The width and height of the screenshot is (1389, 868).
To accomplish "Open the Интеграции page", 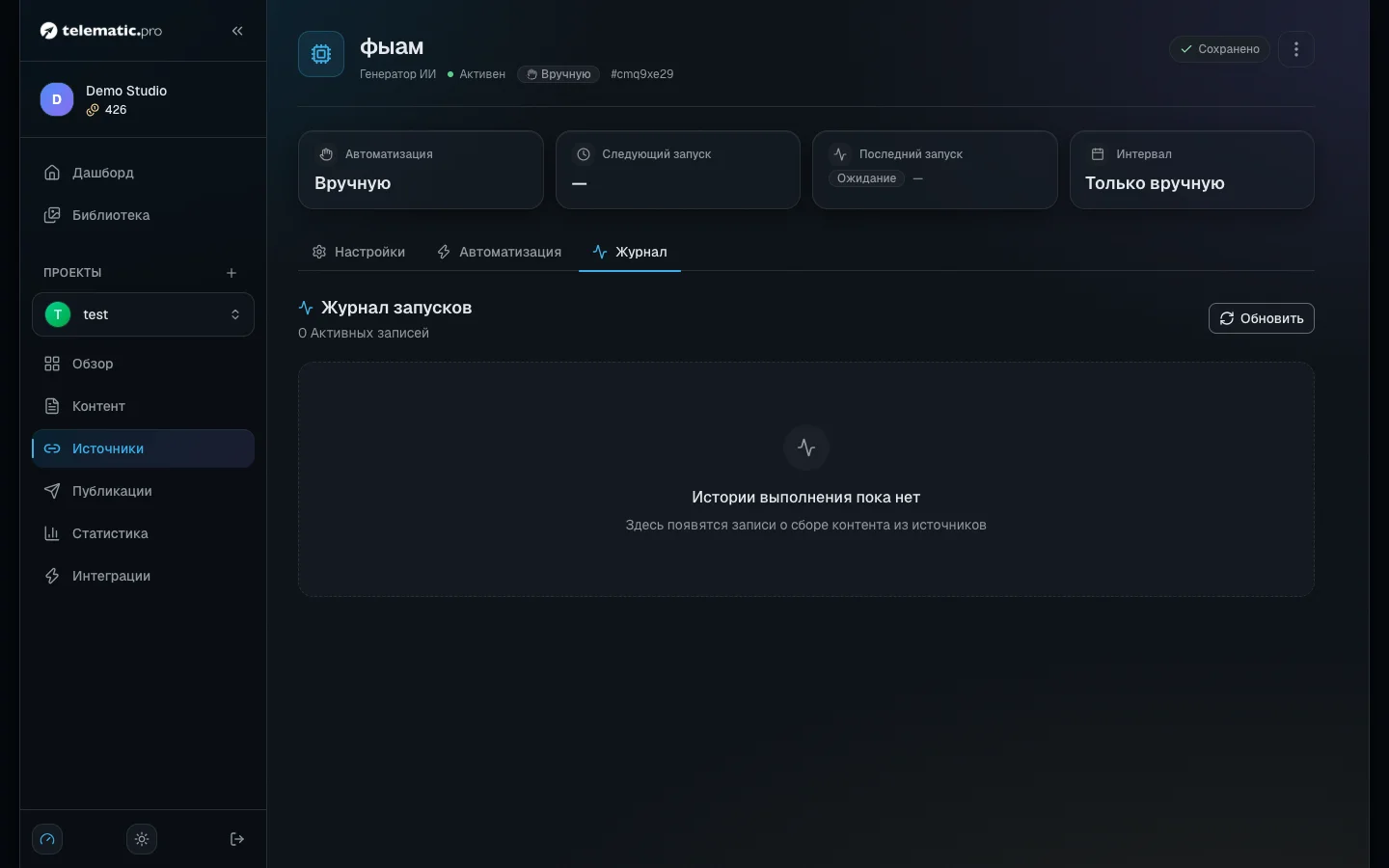I will click(x=143, y=576).
